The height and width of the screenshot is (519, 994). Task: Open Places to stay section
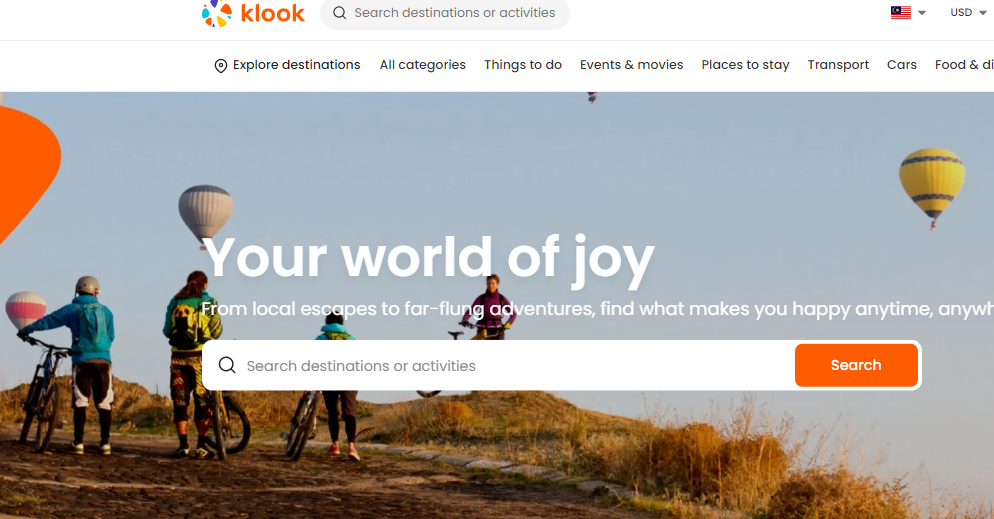point(746,65)
